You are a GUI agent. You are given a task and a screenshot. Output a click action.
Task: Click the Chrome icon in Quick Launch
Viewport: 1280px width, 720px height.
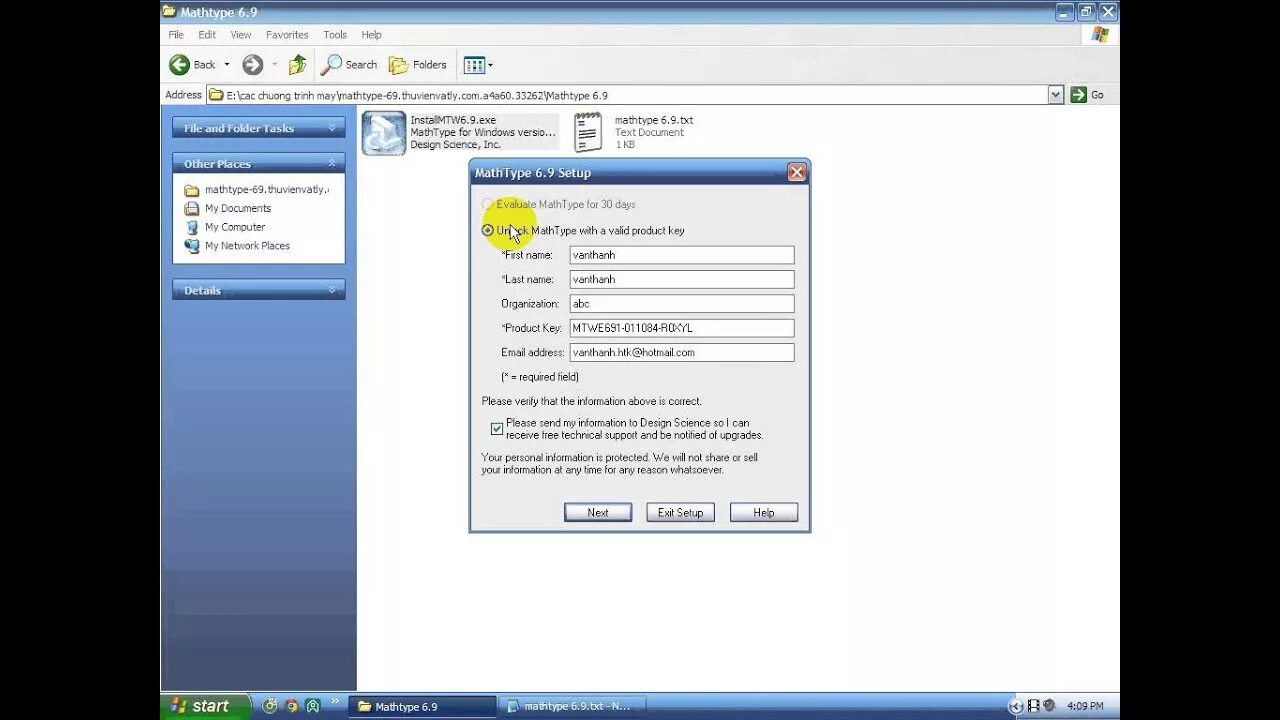(291, 706)
